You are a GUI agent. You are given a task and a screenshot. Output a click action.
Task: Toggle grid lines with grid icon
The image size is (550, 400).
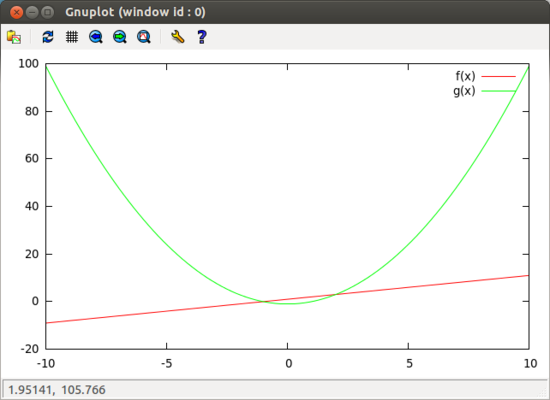(72, 37)
